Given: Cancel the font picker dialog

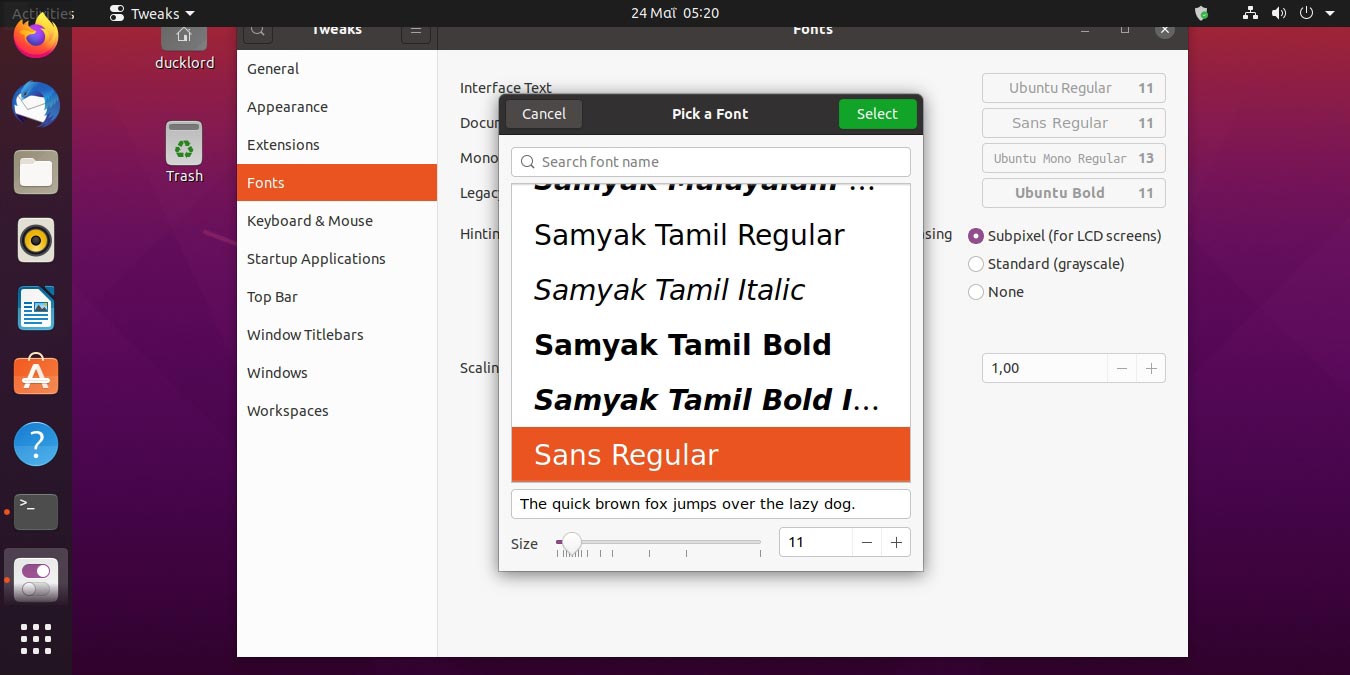Looking at the screenshot, I should tap(543, 114).
